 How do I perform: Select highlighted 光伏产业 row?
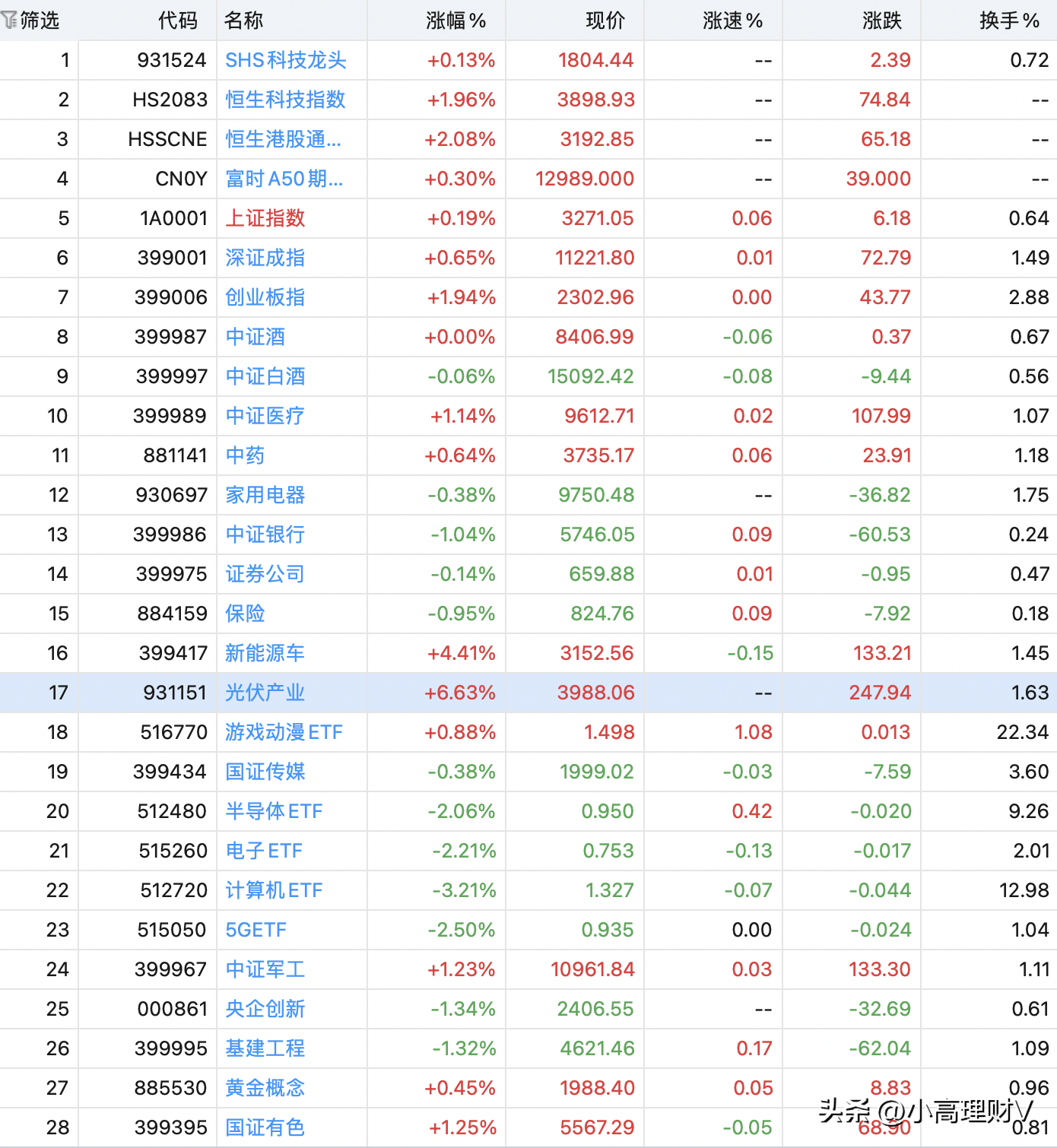[x=528, y=693]
